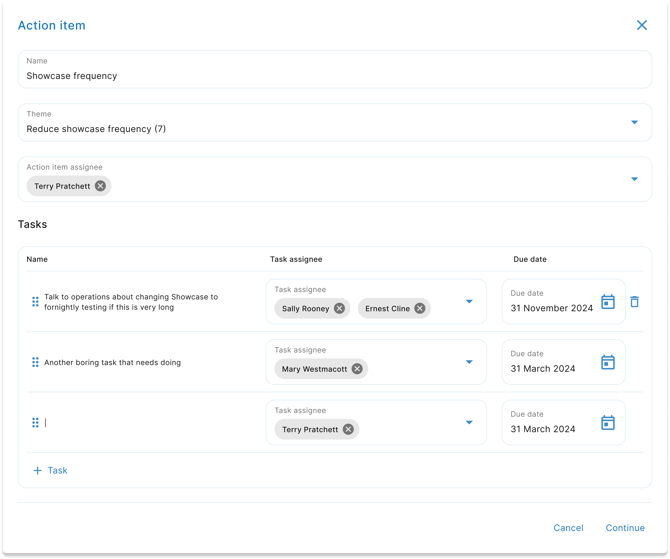Remove Sally Rooney from first task assignees
Image resolution: width=670 pixels, height=559 pixels.
tap(339, 309)
